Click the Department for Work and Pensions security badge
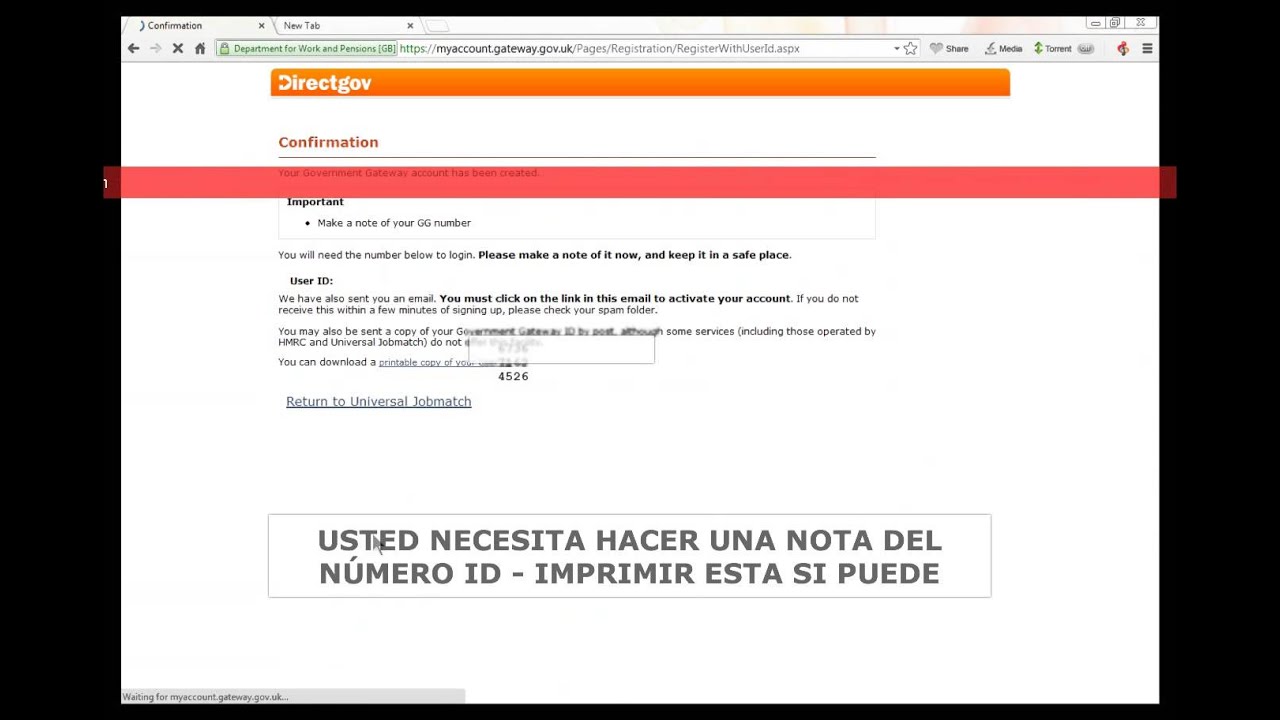This screenshot has width=1280, height=720. click(x=307, y=48)
